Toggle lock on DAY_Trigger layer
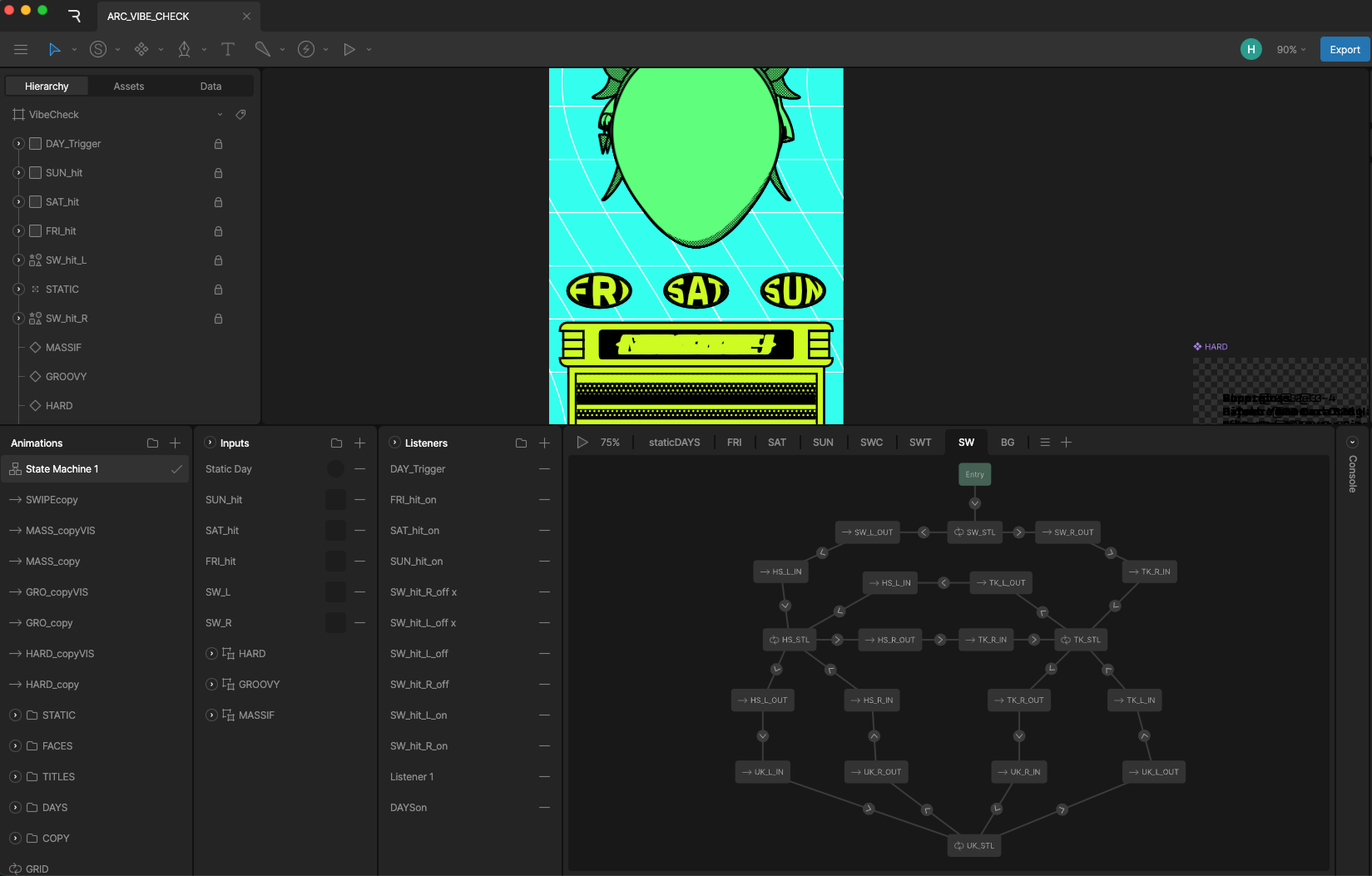The width and height of the screenshot is (1372, 876). tap(218, 144)
